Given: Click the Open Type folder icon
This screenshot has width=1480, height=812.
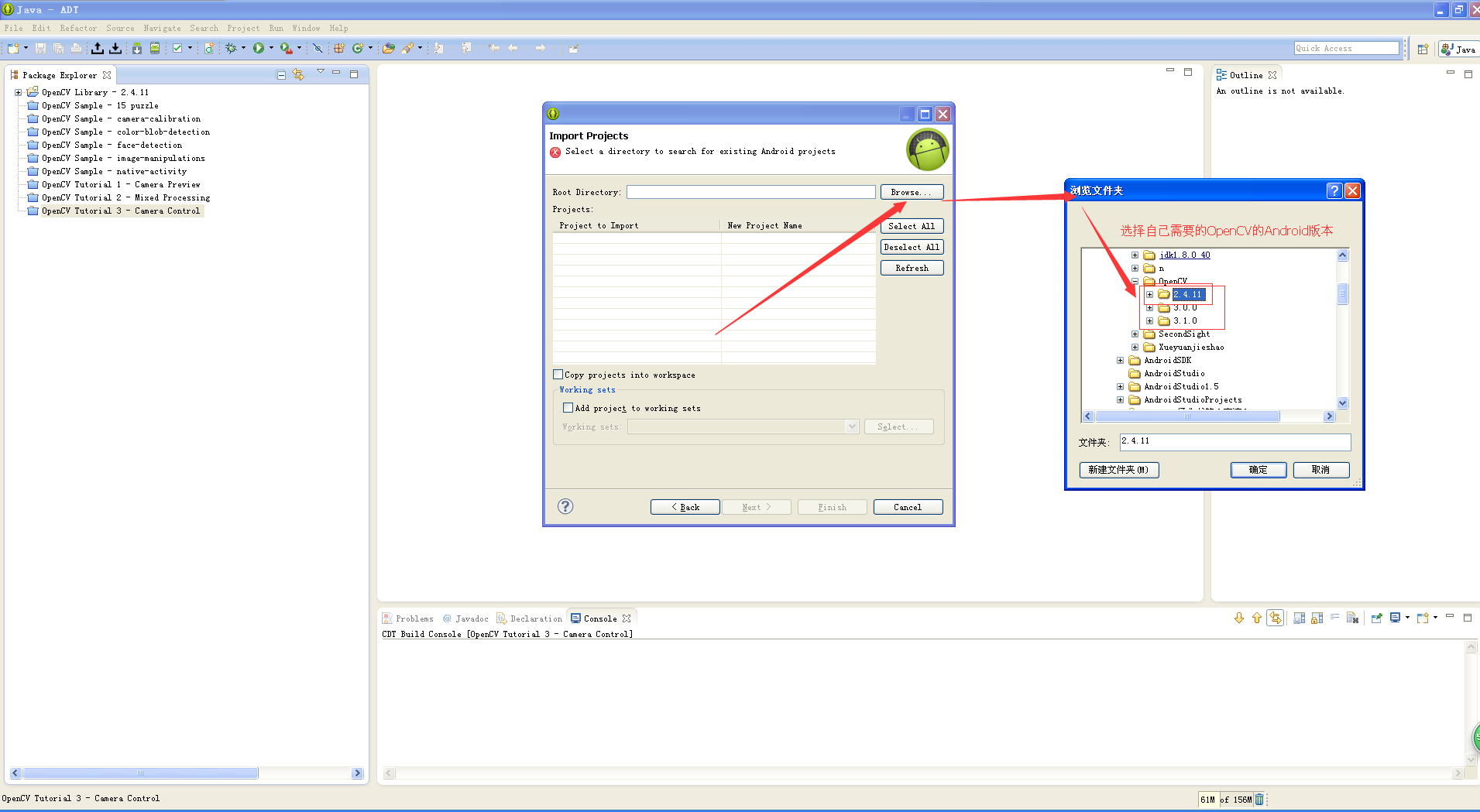Looking at the screenshot, I should coord(389,48).
